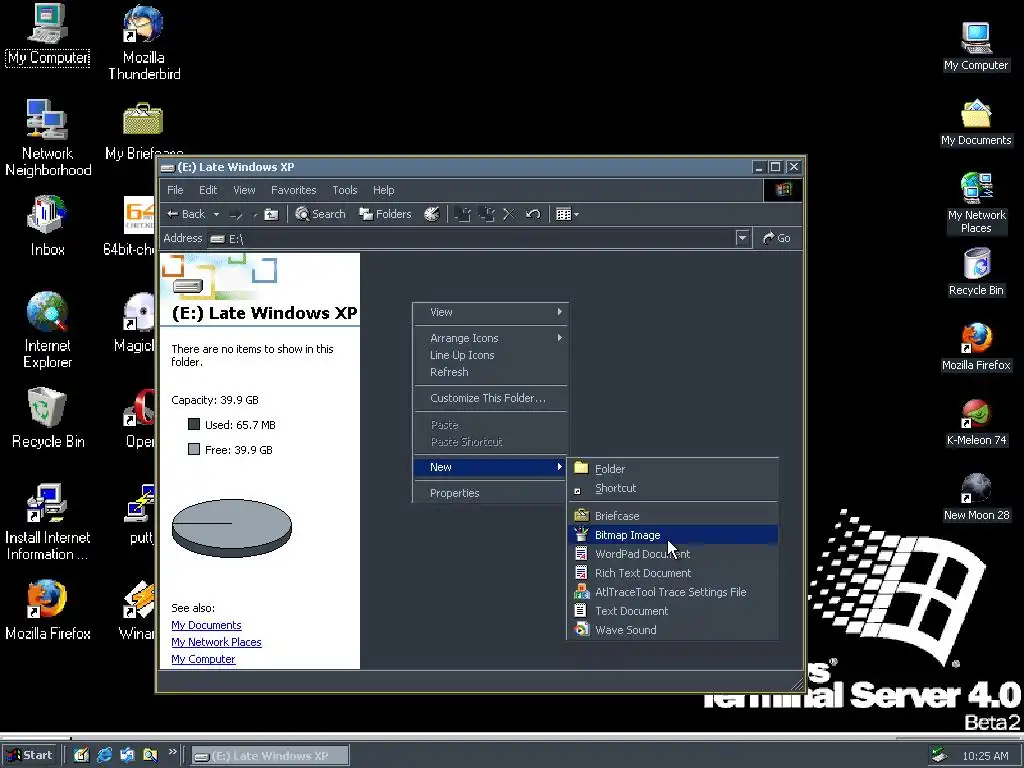Click the Outlook Express quick launch icon

pos(127,755)
